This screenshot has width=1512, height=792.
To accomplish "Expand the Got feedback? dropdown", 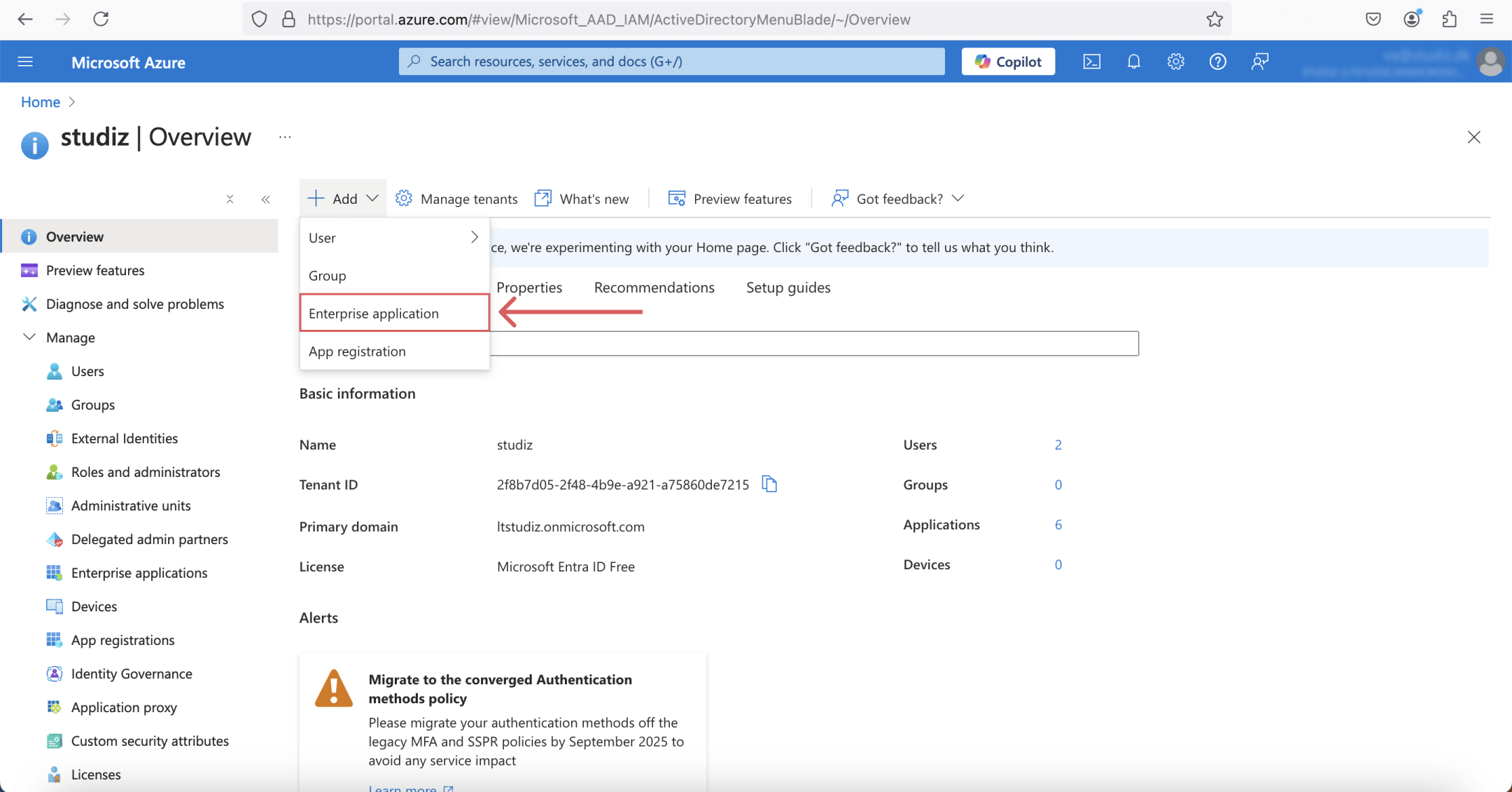I will tap(898, 199).
